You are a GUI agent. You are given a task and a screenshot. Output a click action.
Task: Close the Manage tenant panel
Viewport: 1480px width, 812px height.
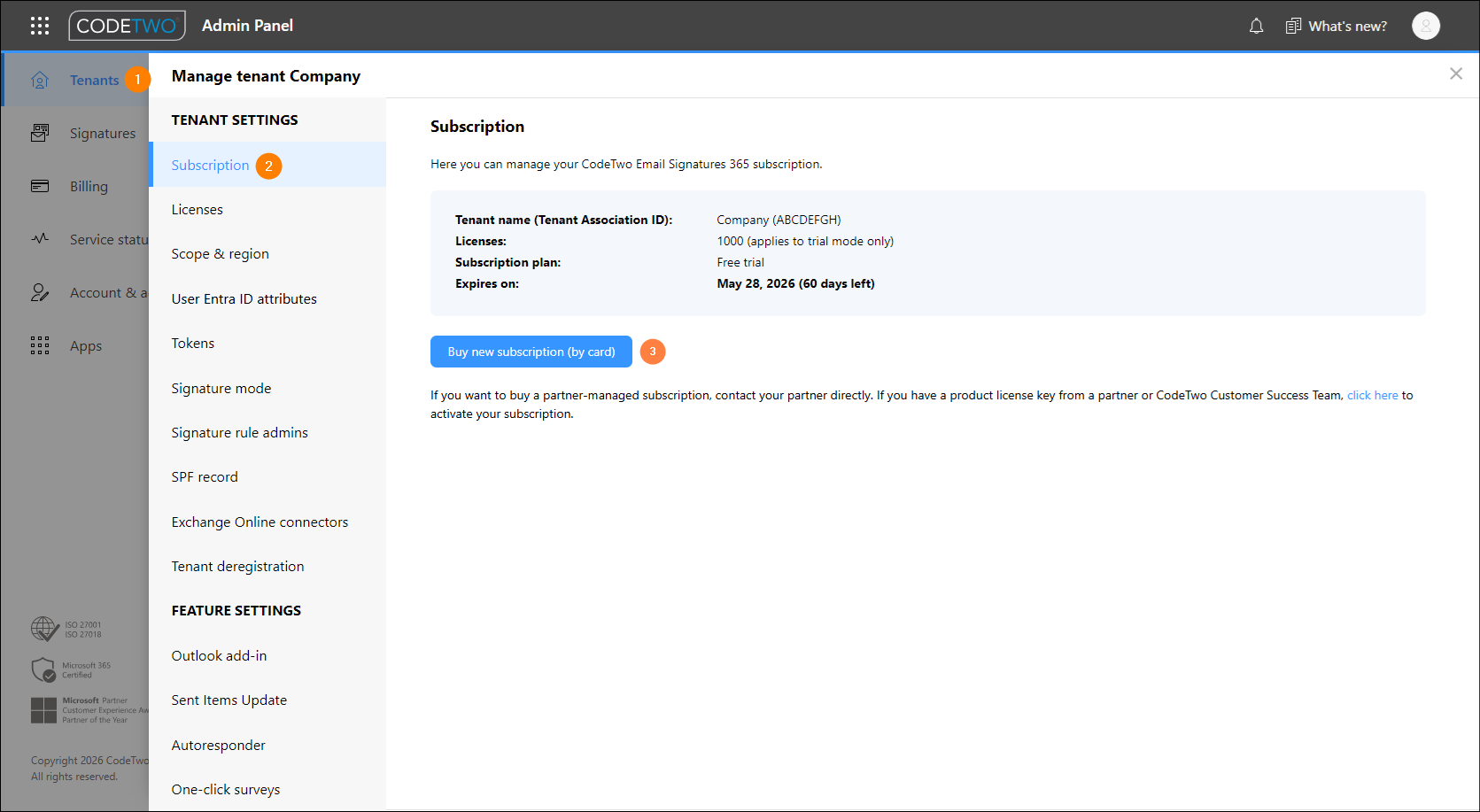click(x=1456, y=73)
